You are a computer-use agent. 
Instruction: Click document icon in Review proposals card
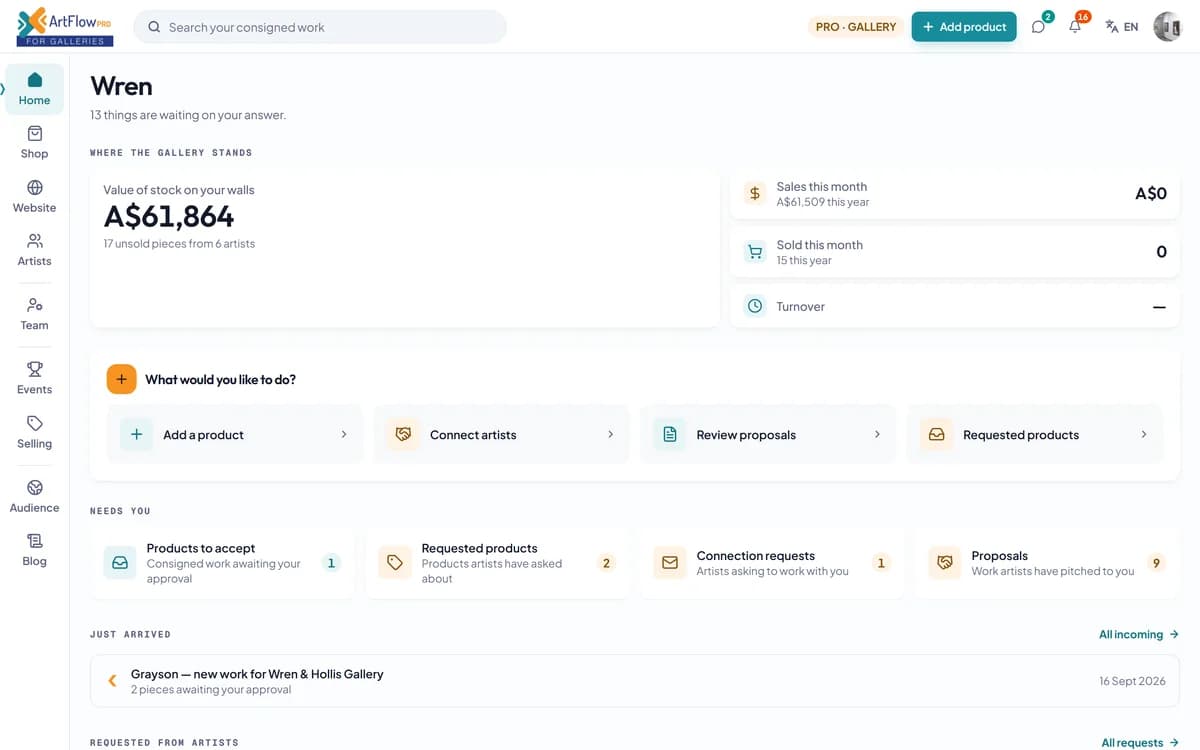pyautogui.click(x=670, y=434)
